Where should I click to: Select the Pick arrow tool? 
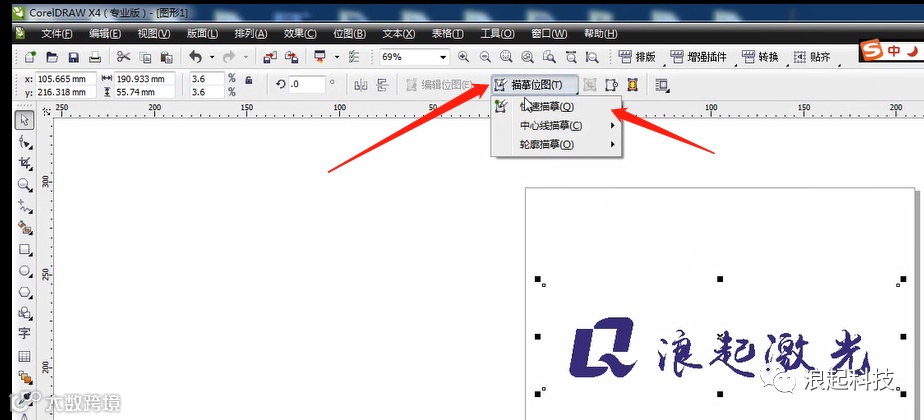pos(24,120)
